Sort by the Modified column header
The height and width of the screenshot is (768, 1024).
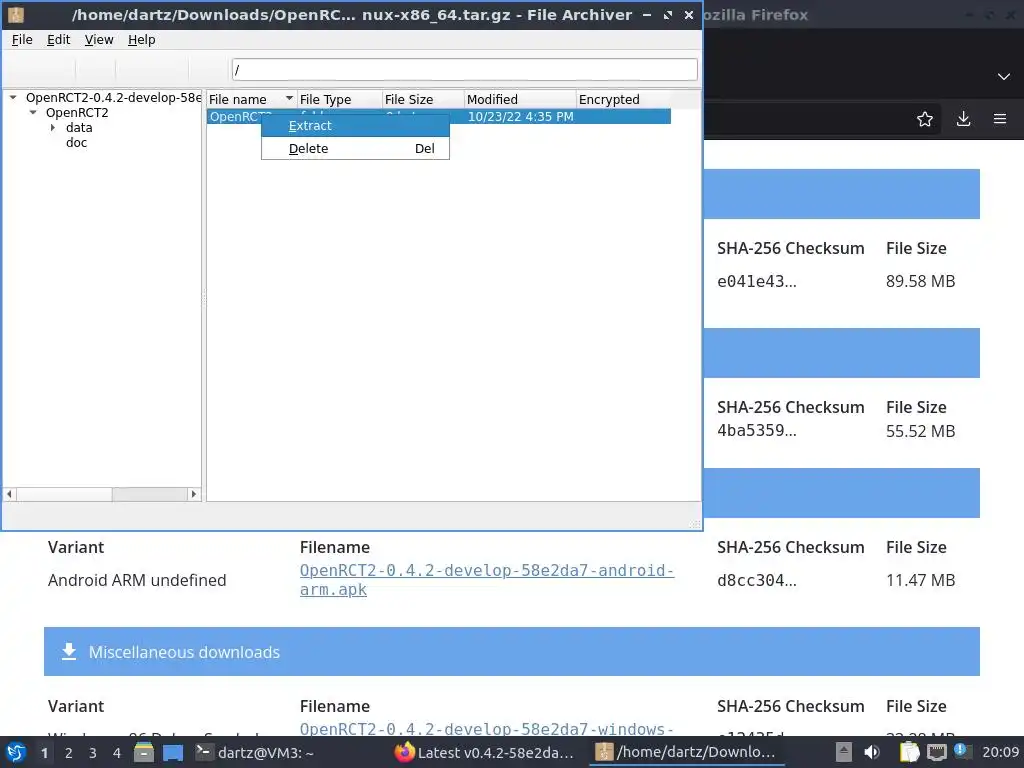520,99
